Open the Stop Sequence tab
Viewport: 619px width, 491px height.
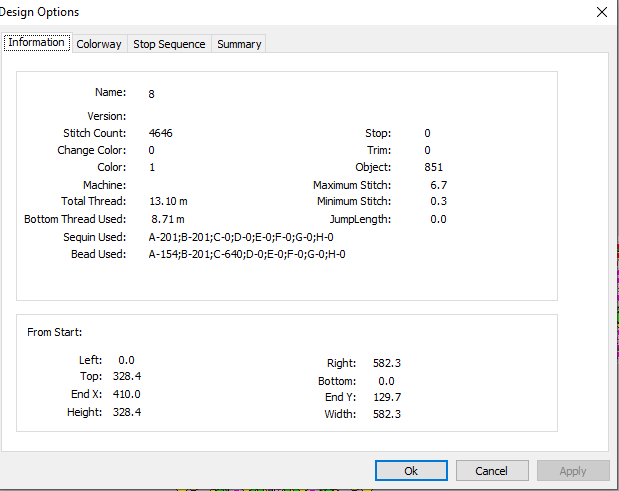click(169, 44)
